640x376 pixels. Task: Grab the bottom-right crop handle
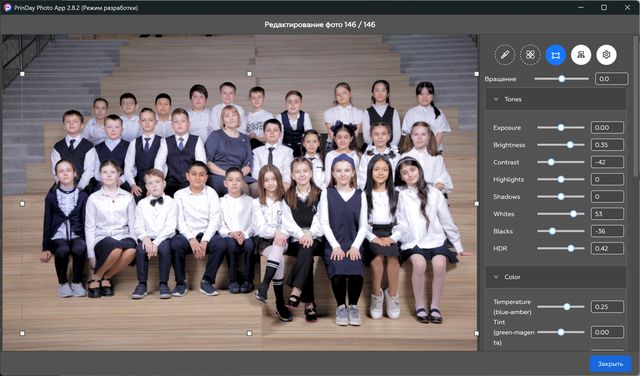coord(476,333)
